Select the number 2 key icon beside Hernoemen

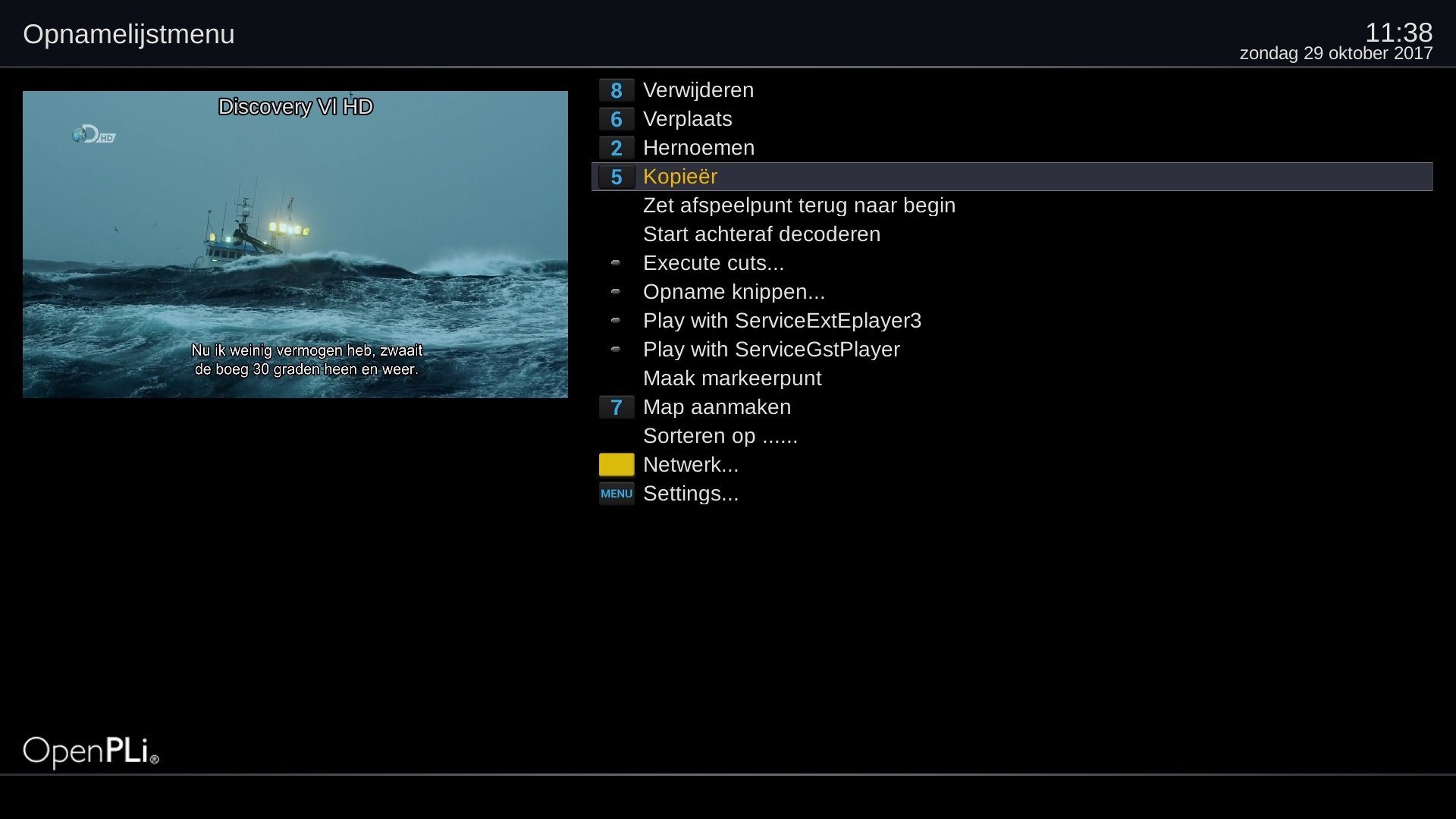(x=617, y=148)
